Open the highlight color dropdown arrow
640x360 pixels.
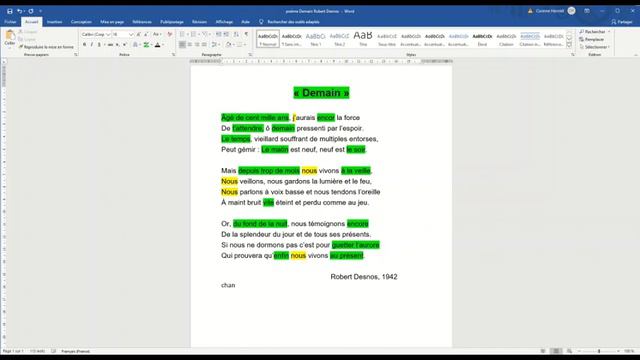coord(151,44)
